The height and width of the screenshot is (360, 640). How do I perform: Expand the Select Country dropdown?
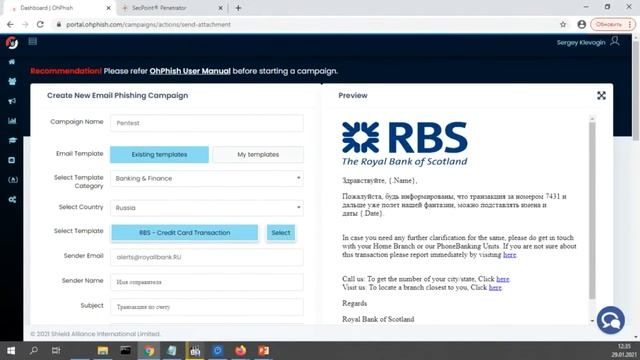(207, 208)
